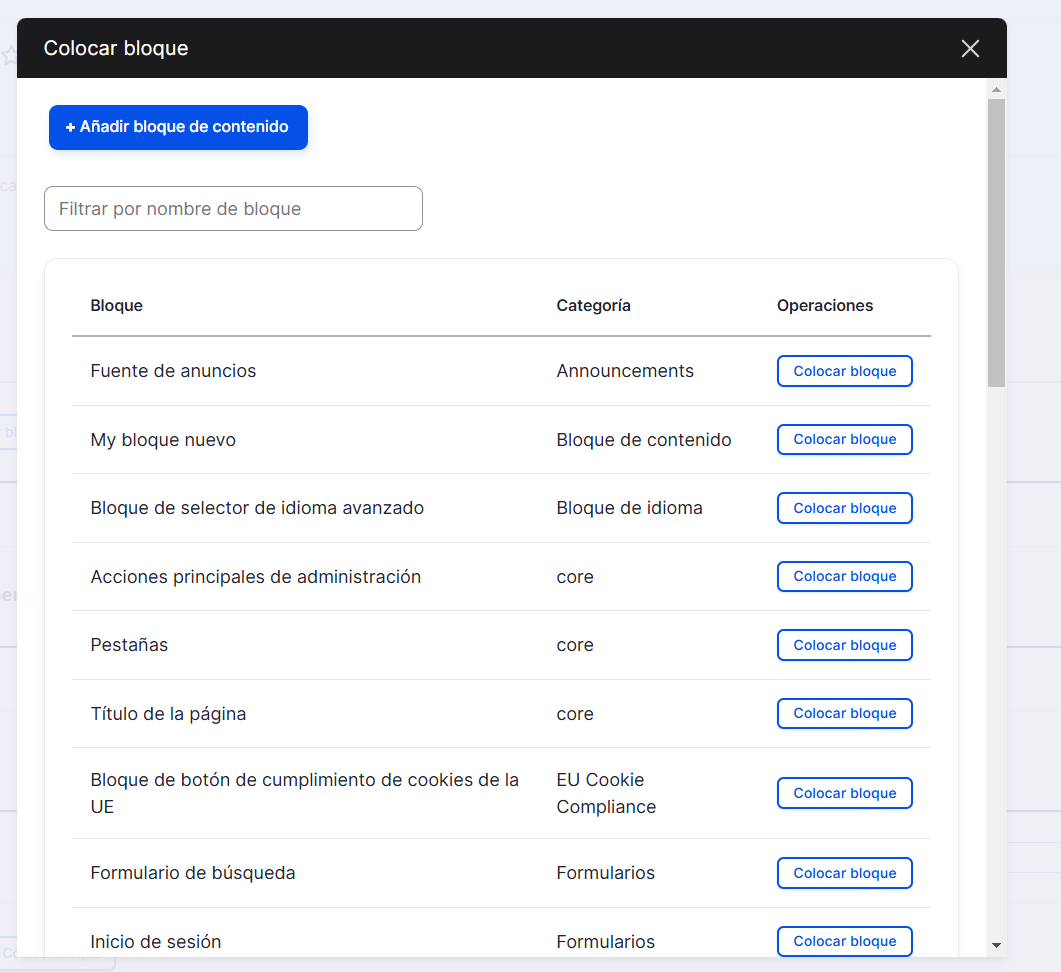
Task: Click the scrollbar down arrow
Action: pyautogui.click(x=996, y=944)
